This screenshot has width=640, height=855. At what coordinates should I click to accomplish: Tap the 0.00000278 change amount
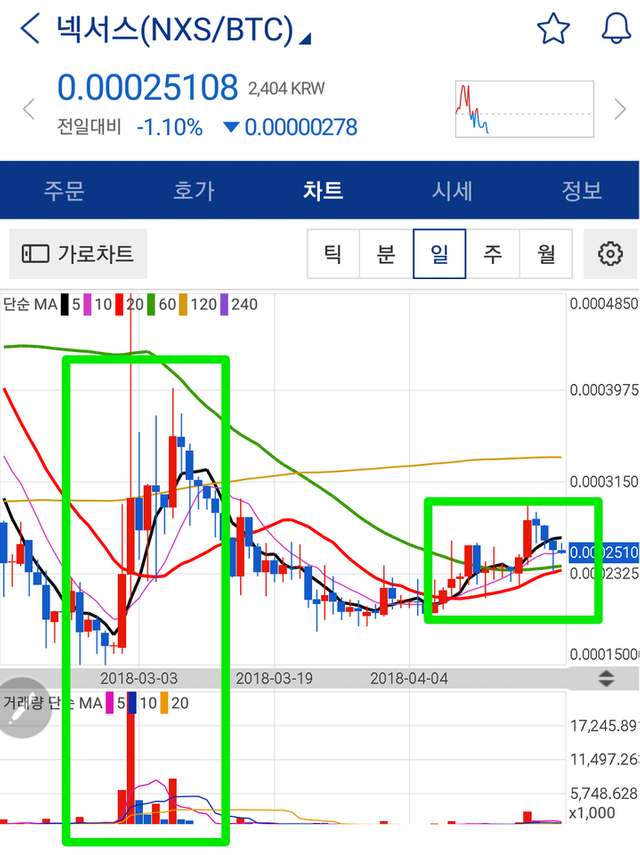(x=301, y=127)
